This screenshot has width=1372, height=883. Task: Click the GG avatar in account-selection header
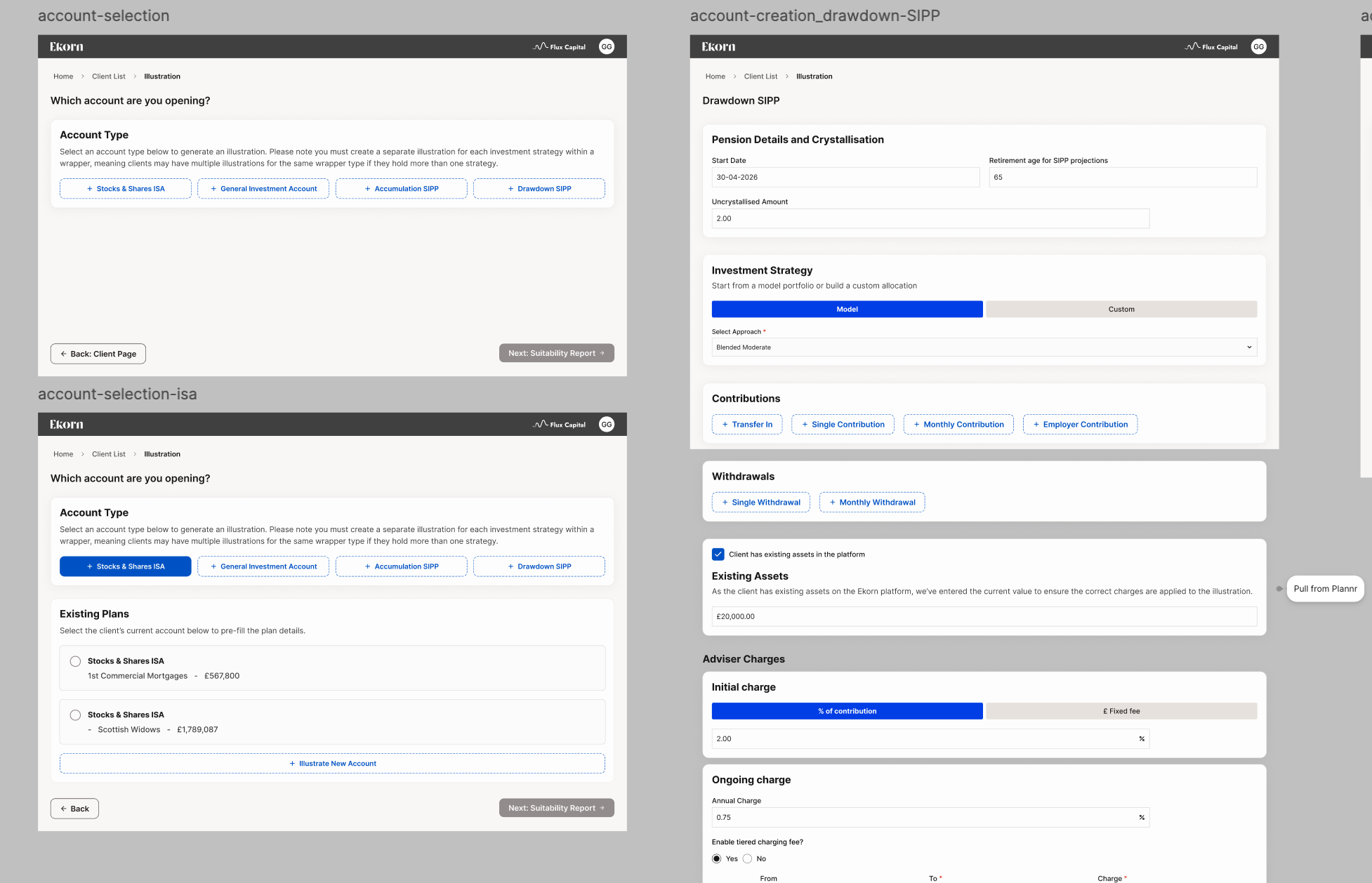click(607, 46)
